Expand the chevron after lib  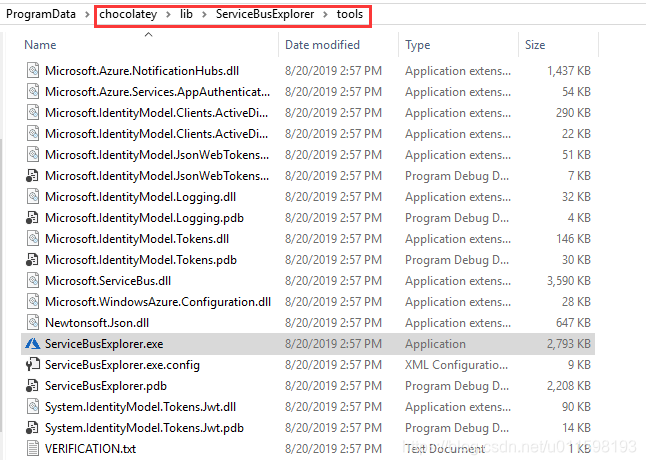pyautogui.click(x=204, y=15)
